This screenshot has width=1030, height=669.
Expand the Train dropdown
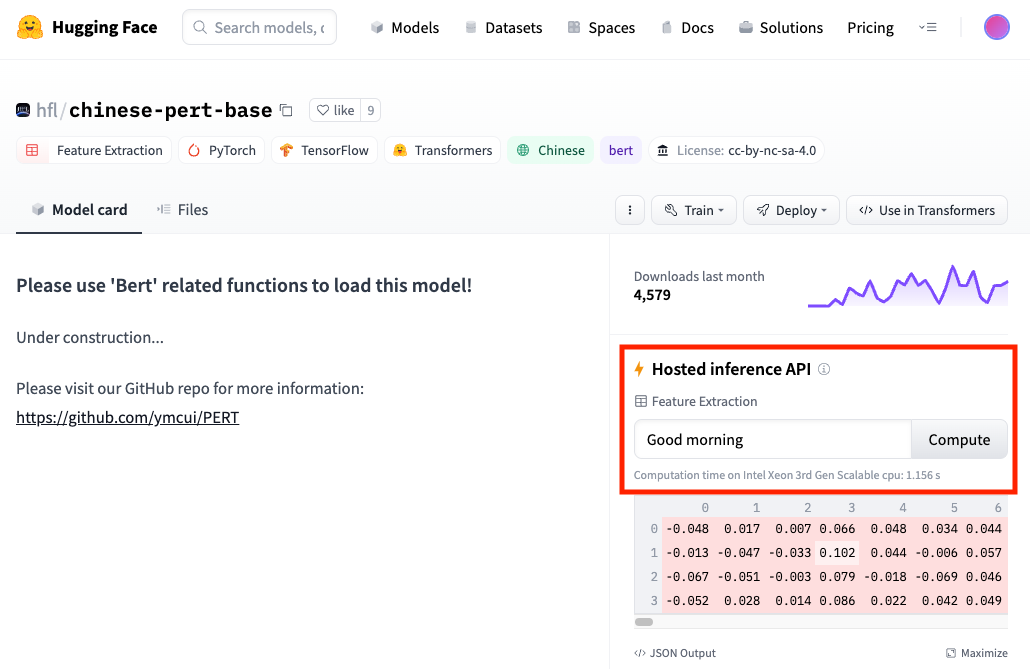pos(694,210)
